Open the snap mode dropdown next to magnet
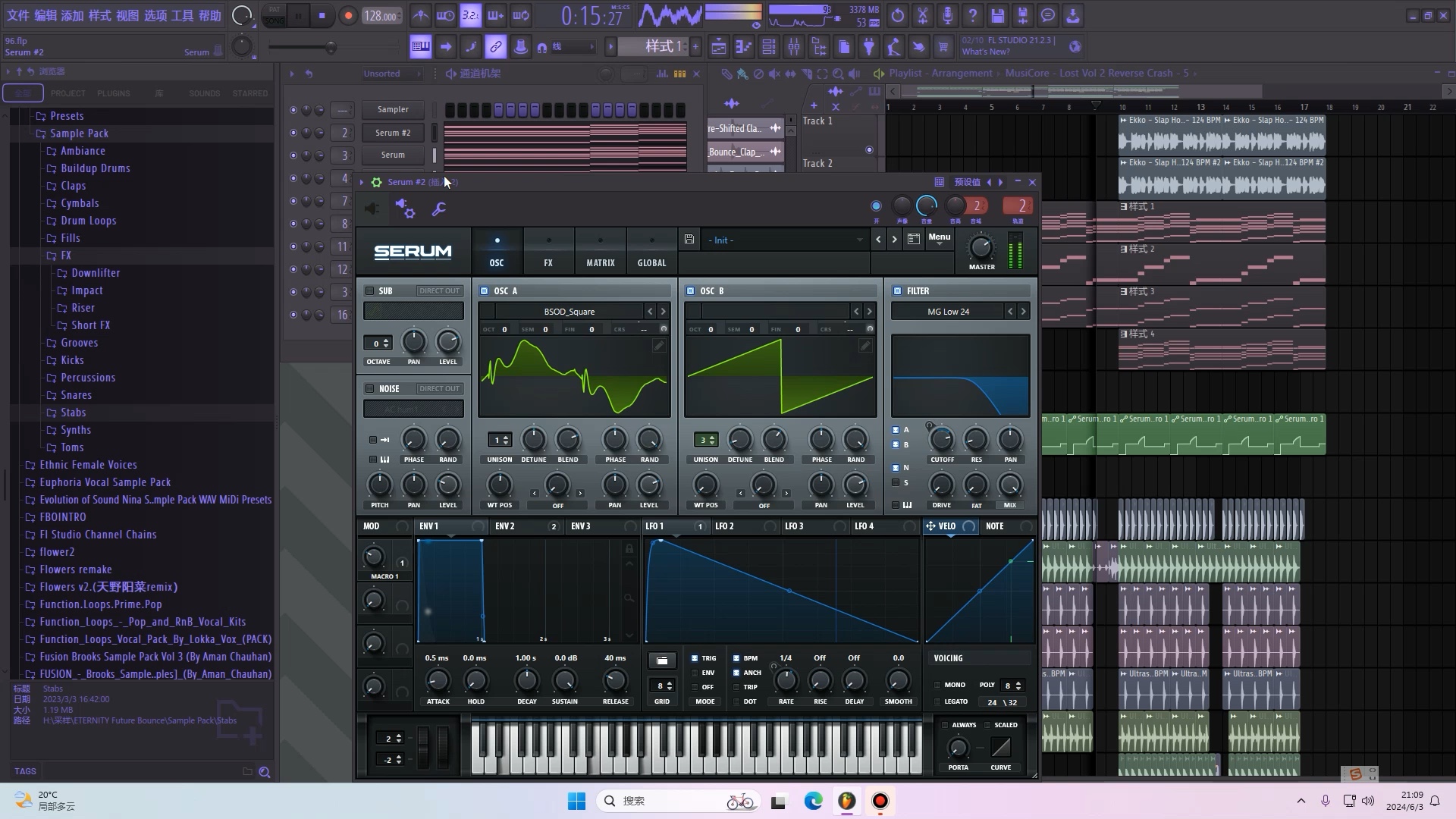This screenshot has width=1456, height=819. (x=573, y=47)
